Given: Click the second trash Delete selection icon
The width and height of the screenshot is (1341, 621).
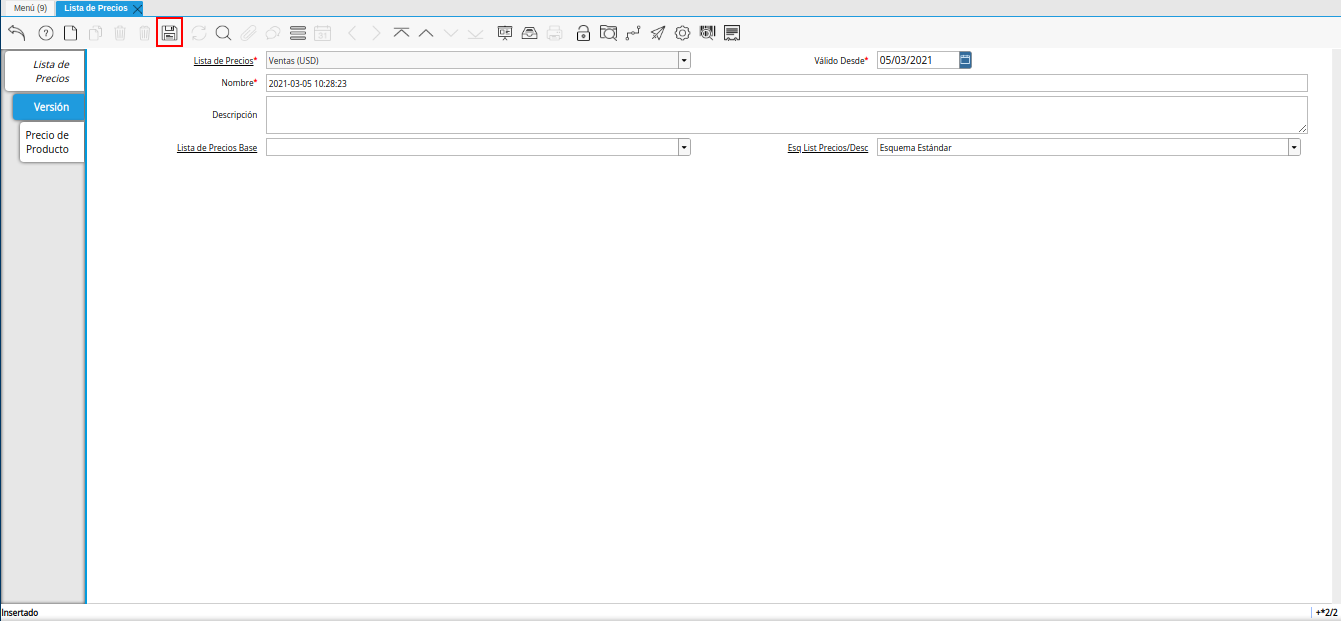Looking at the screenshot, I should tap(145, 33).
